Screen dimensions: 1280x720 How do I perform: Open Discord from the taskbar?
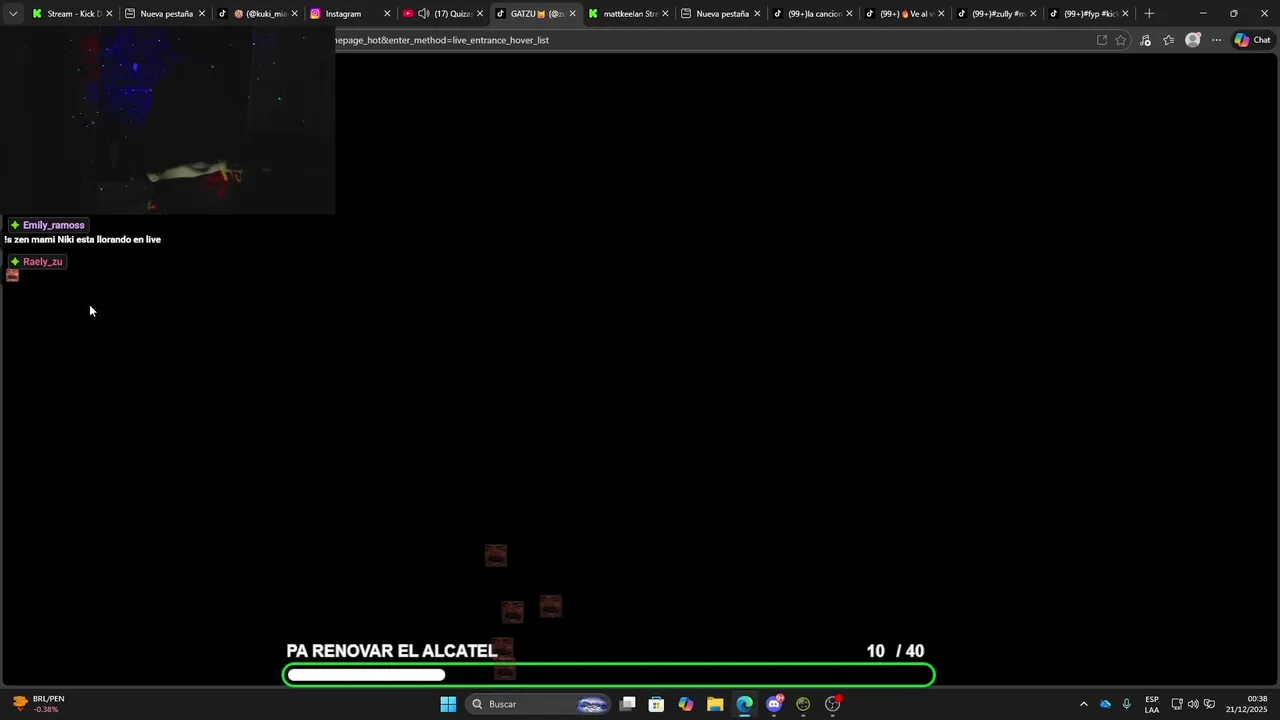coord(774,704)
